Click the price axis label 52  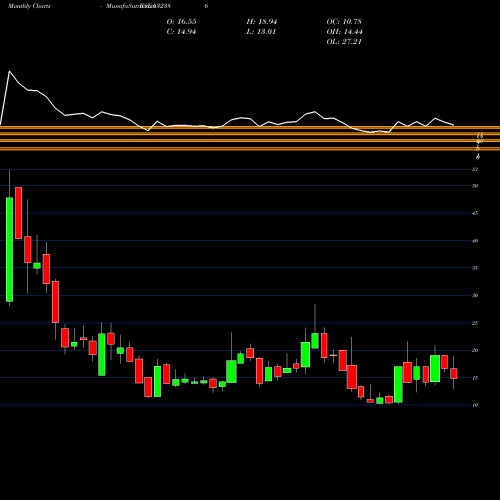tap(475, 169)
